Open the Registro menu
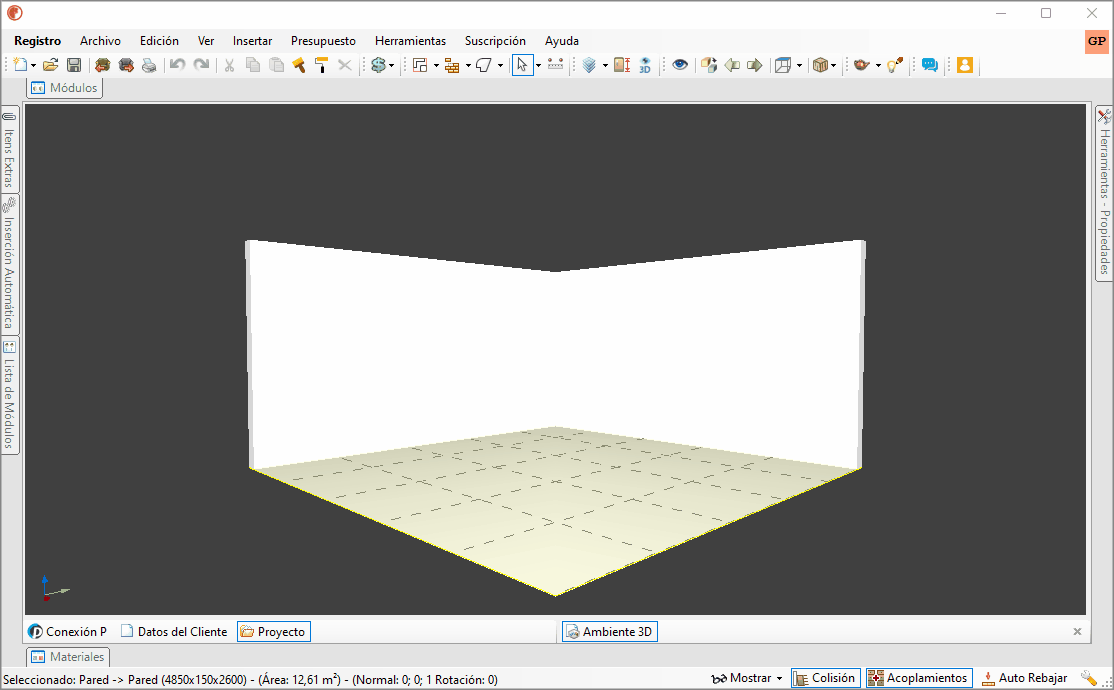Image resolution: width=1114 pixels, height=690 pixels. pos(38,41)
